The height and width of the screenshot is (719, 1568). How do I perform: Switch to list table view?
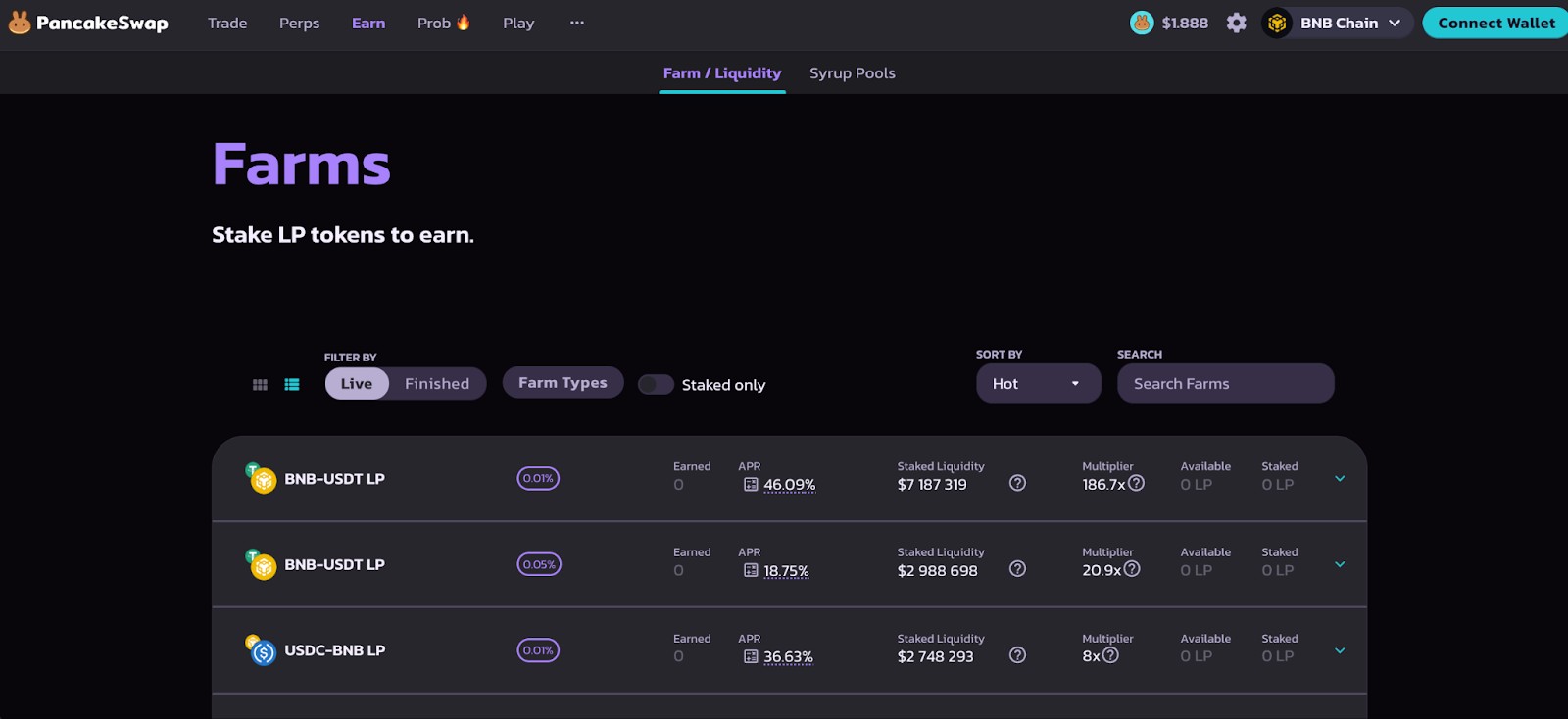tap(292, 385)
